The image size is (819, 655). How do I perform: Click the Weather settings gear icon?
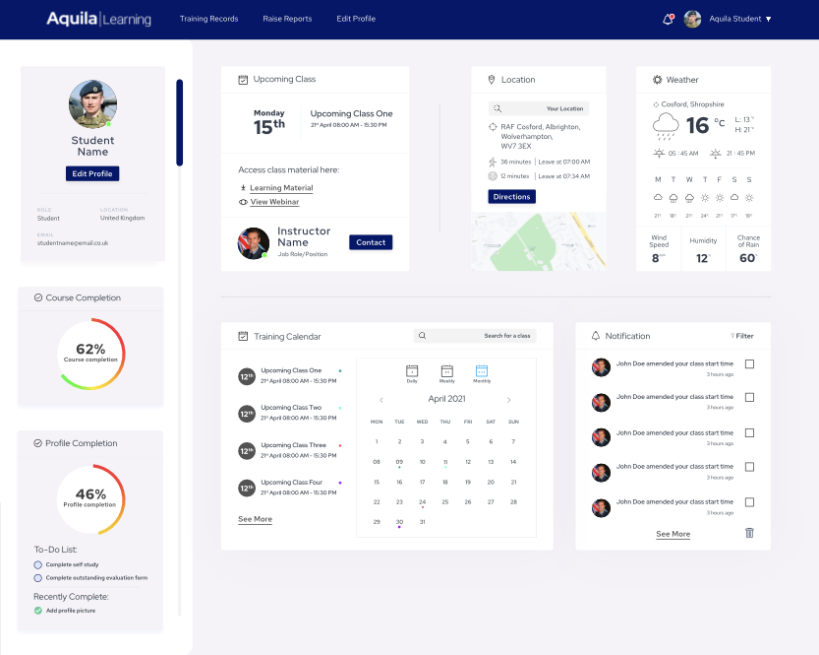(657, 80)
